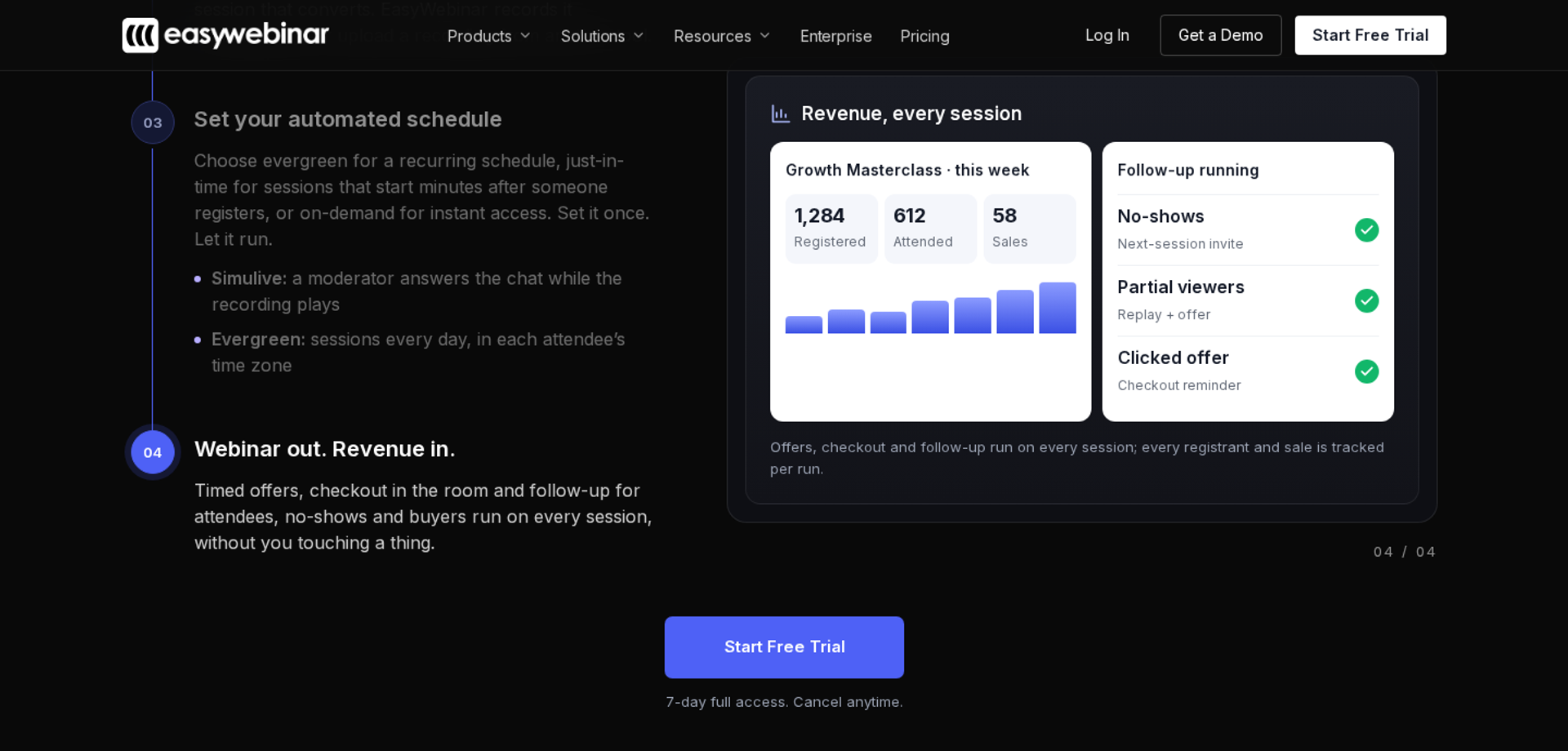Click the 'Next-session invite' subtext
Screen dimensions: 1568x751
click(x=1180, y=244)
